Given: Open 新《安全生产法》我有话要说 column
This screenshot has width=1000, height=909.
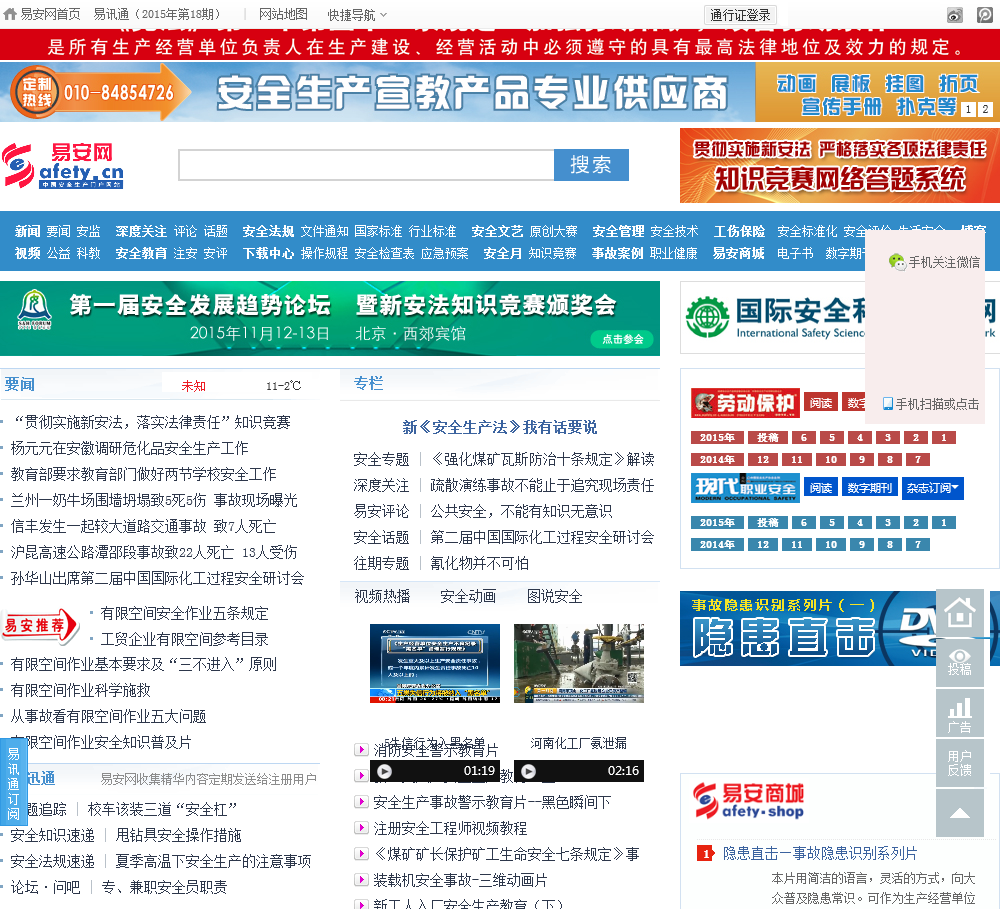Looking at the screenshot, I should [499, 427].
